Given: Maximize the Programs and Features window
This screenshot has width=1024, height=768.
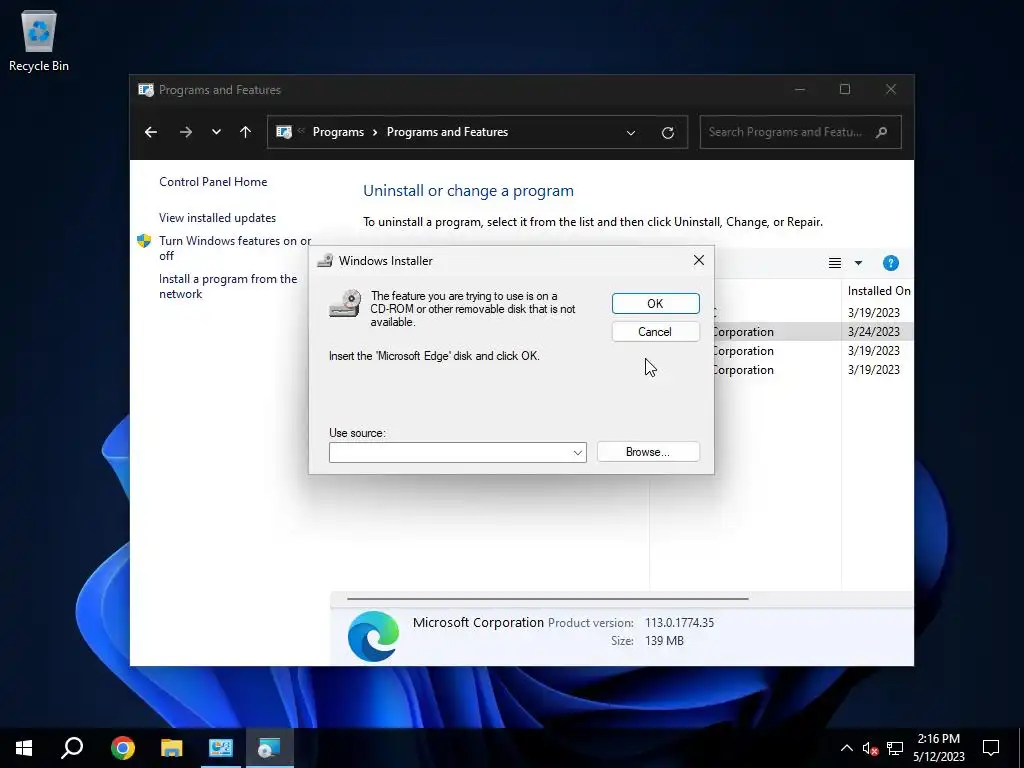Looking at the screenshot, I should 845,89.
